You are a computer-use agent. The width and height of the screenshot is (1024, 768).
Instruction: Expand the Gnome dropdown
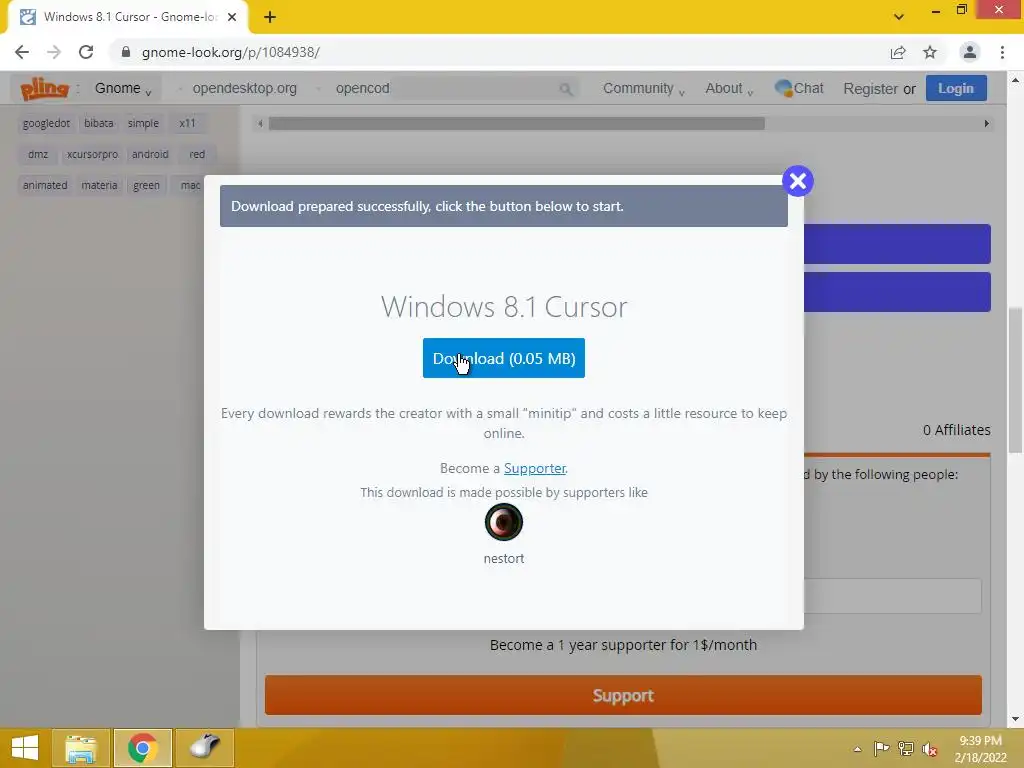(123, 88)
